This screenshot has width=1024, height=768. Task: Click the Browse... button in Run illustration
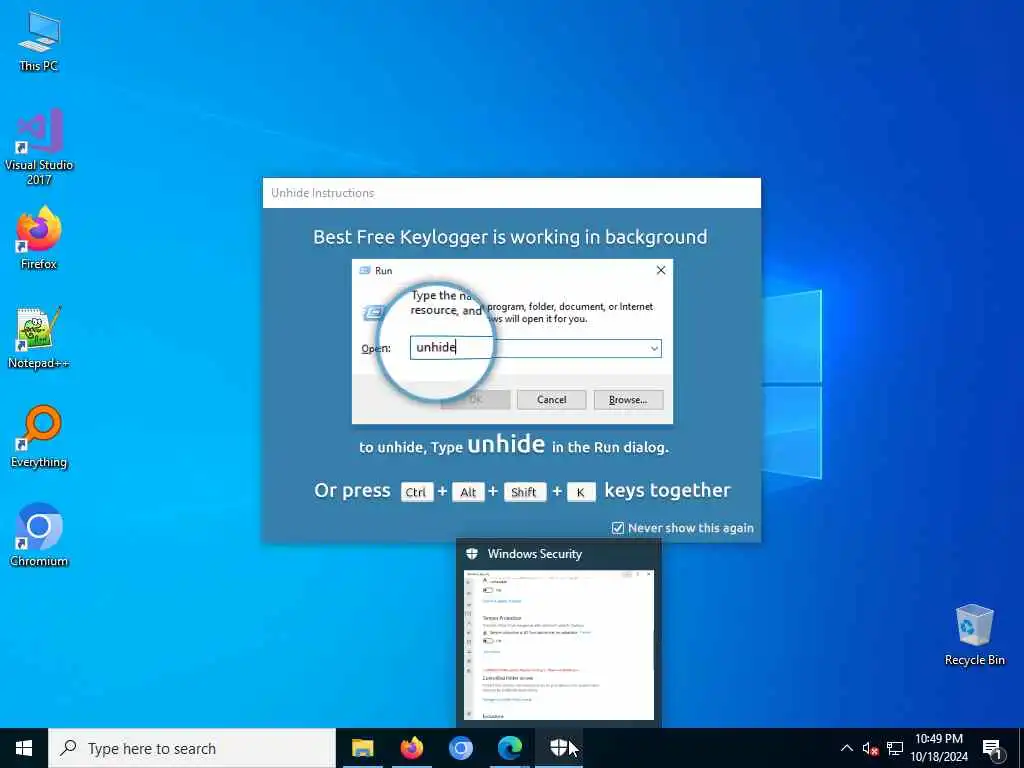coord(628,400)
